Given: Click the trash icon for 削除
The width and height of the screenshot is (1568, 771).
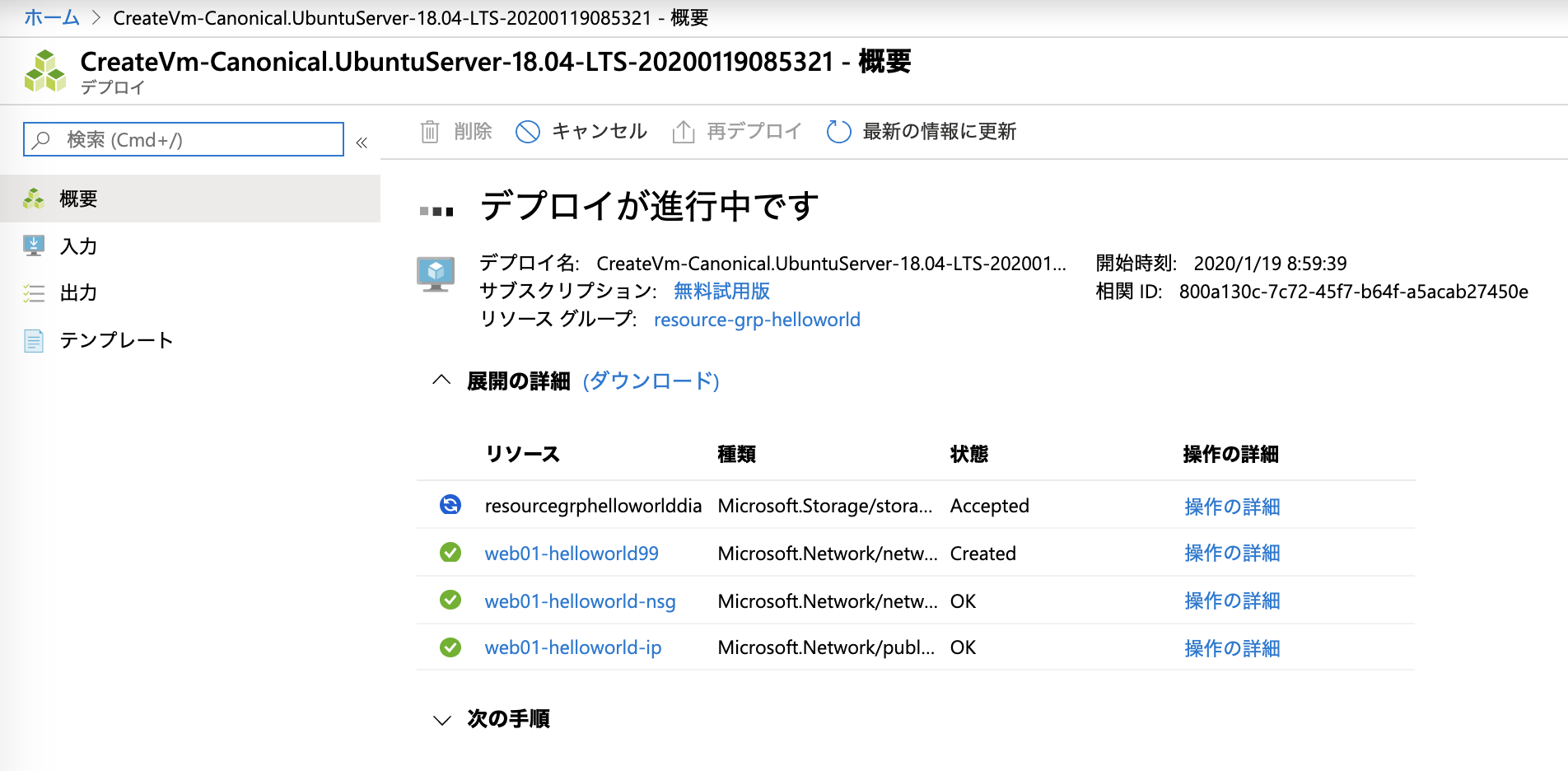Looking at the screenshot, I should coord(430,132).
